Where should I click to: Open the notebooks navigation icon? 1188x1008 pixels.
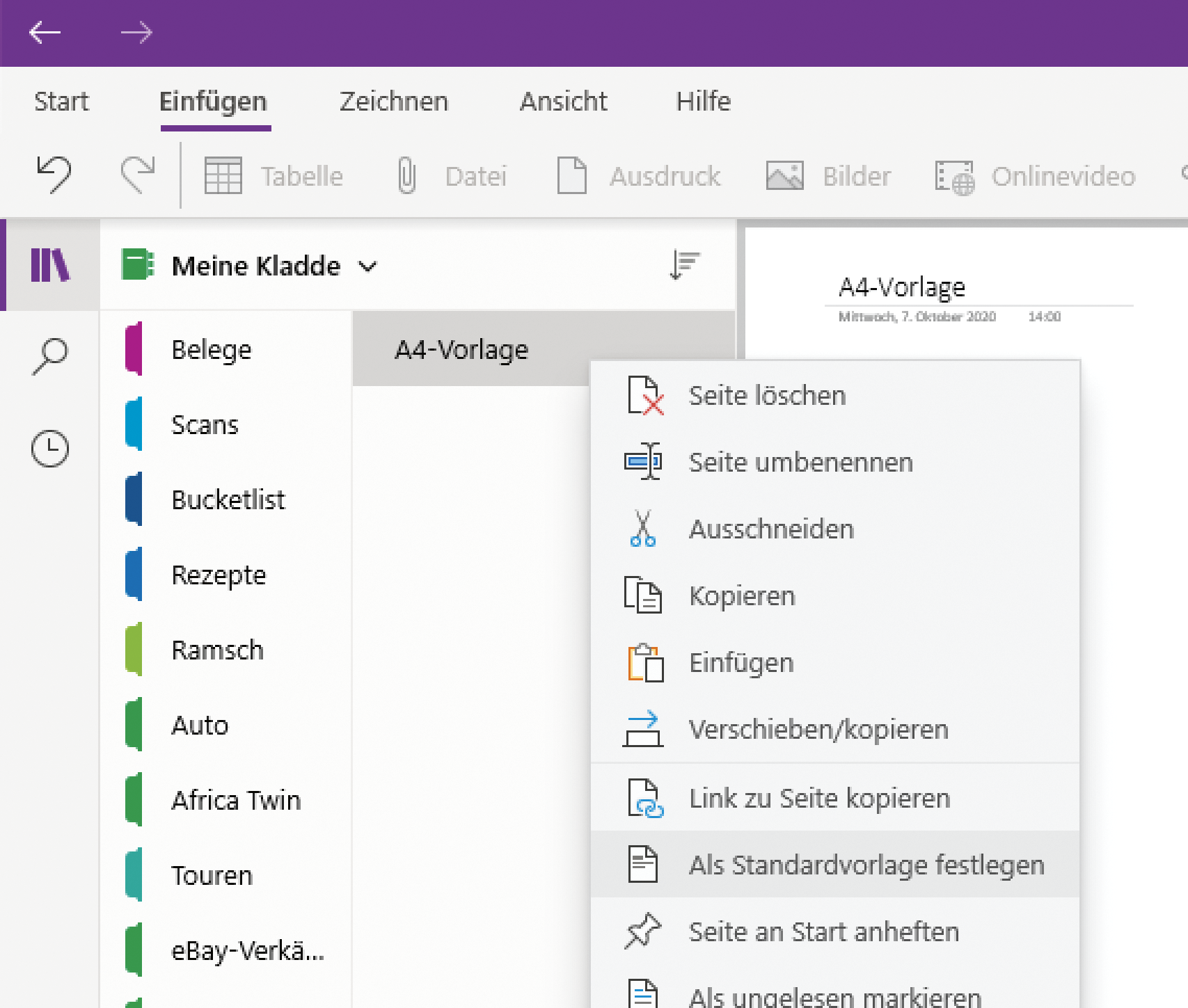click(50, 265)
